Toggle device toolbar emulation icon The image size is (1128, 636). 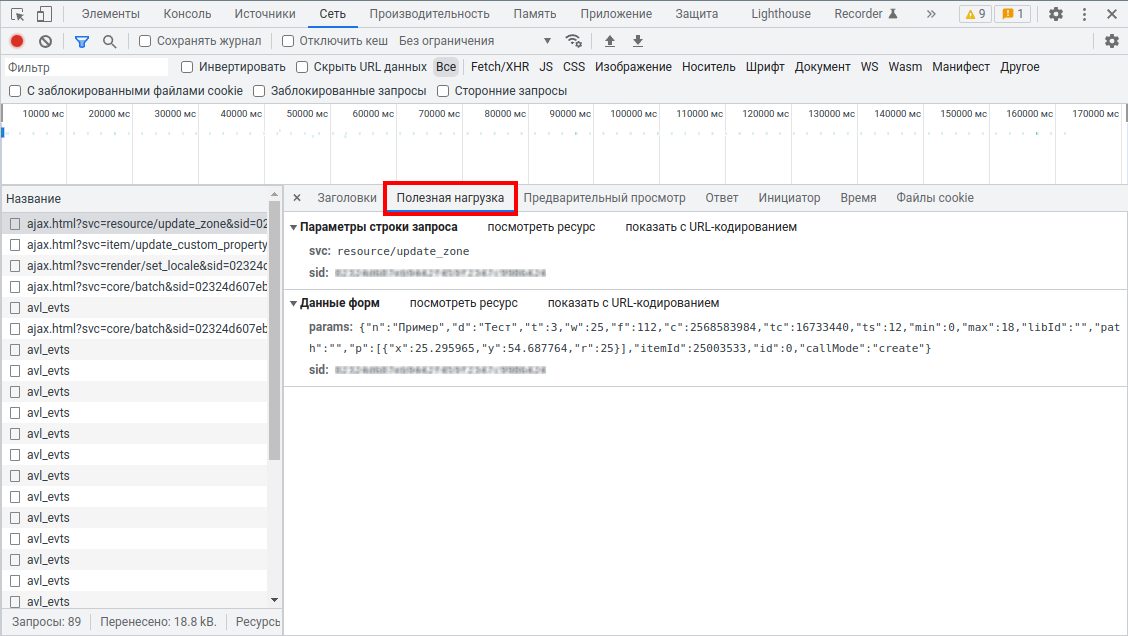44,14
